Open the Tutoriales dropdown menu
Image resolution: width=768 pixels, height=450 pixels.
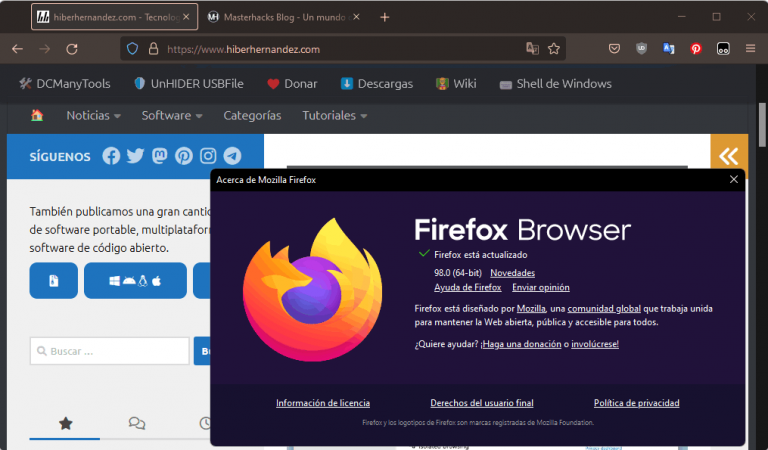tap(334, 115)
